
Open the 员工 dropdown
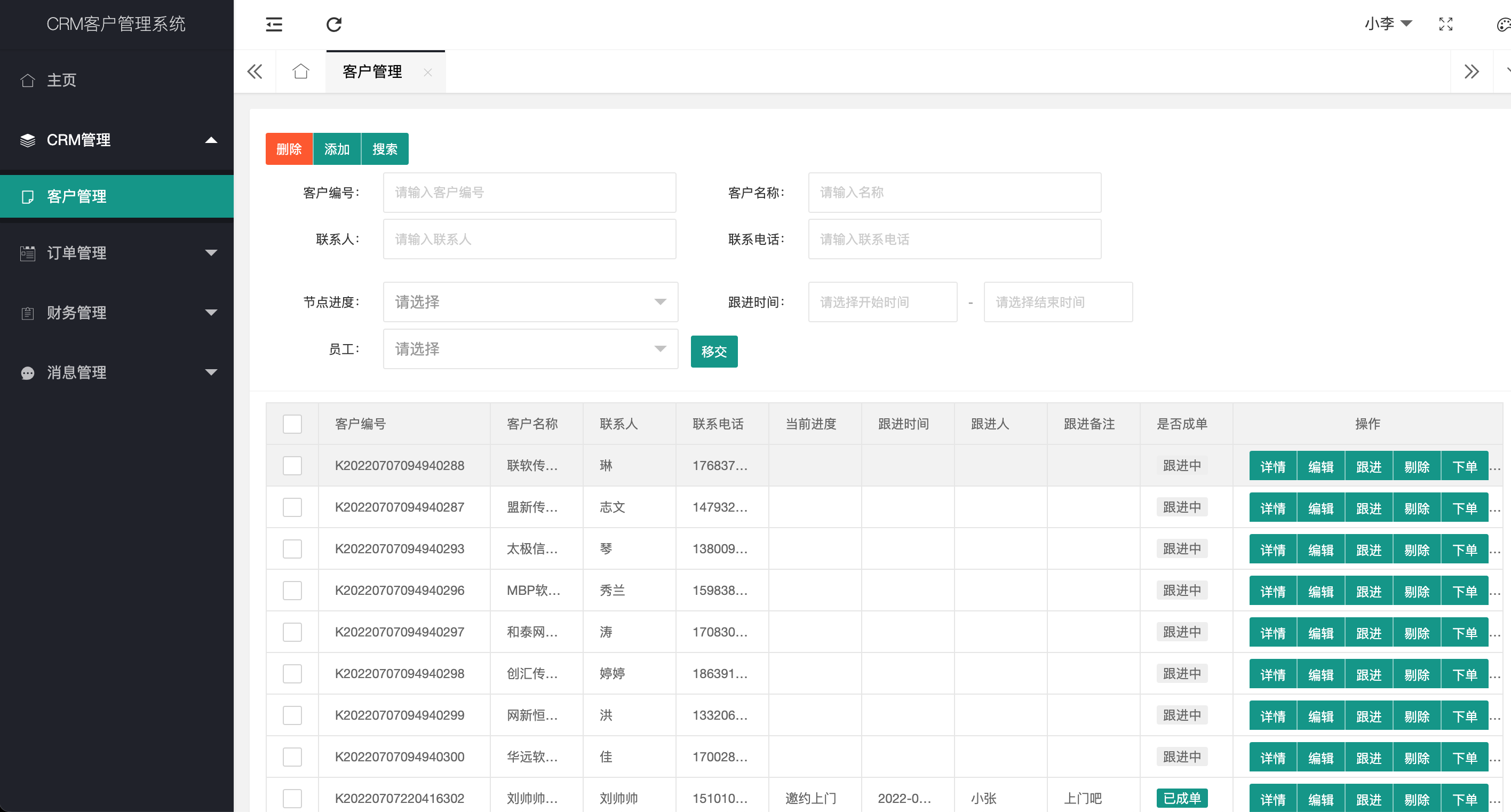click(x=530, y=349)
